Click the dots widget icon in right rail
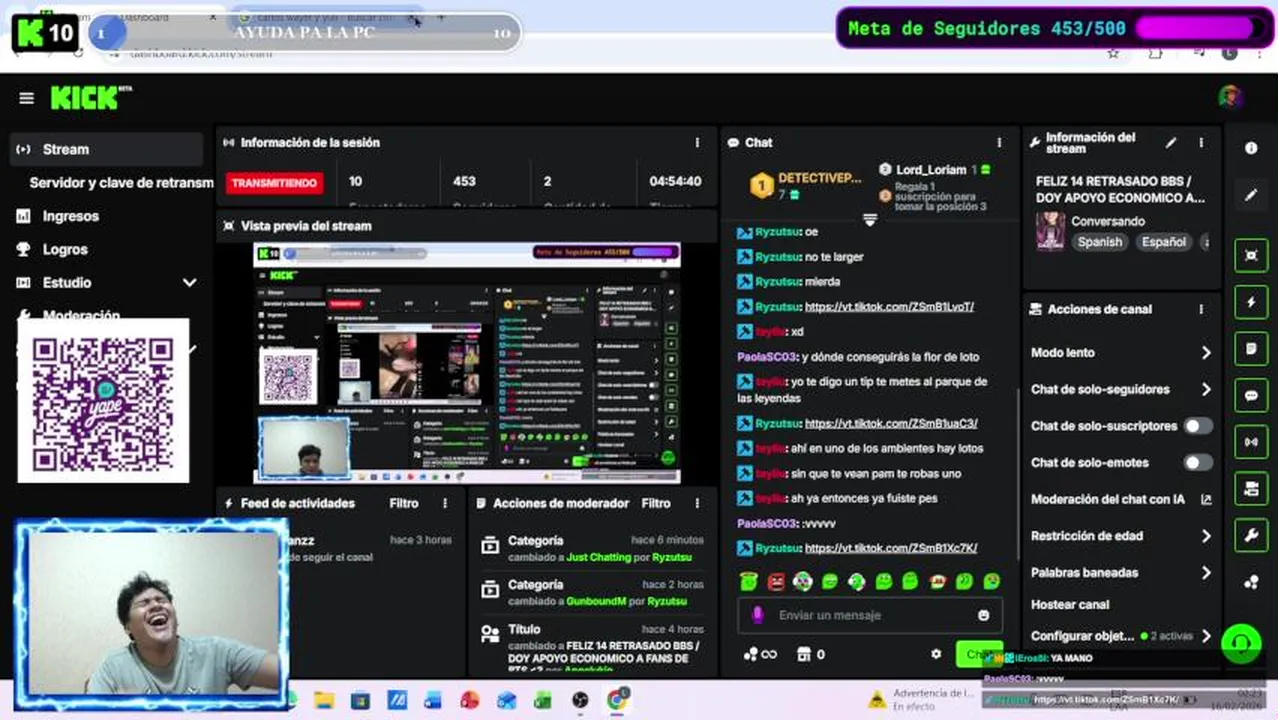1278x720 pixels. pos(1251,582)
